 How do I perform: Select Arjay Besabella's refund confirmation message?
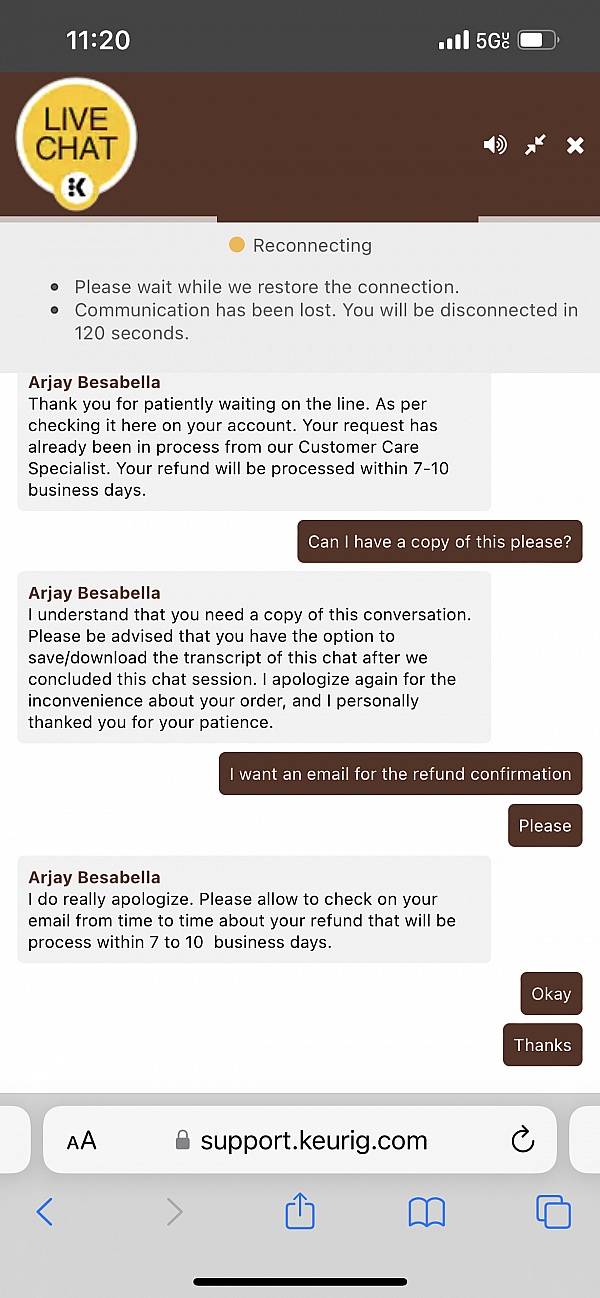tap(254, 910)
